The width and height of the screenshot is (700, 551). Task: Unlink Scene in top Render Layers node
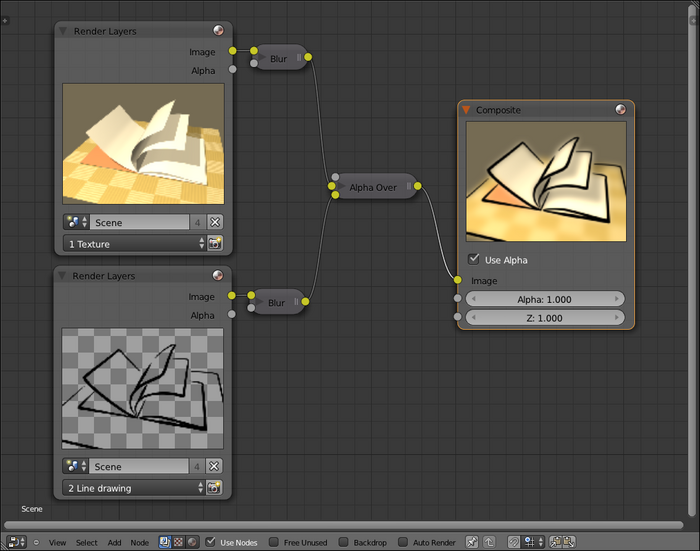coord(215,222)
